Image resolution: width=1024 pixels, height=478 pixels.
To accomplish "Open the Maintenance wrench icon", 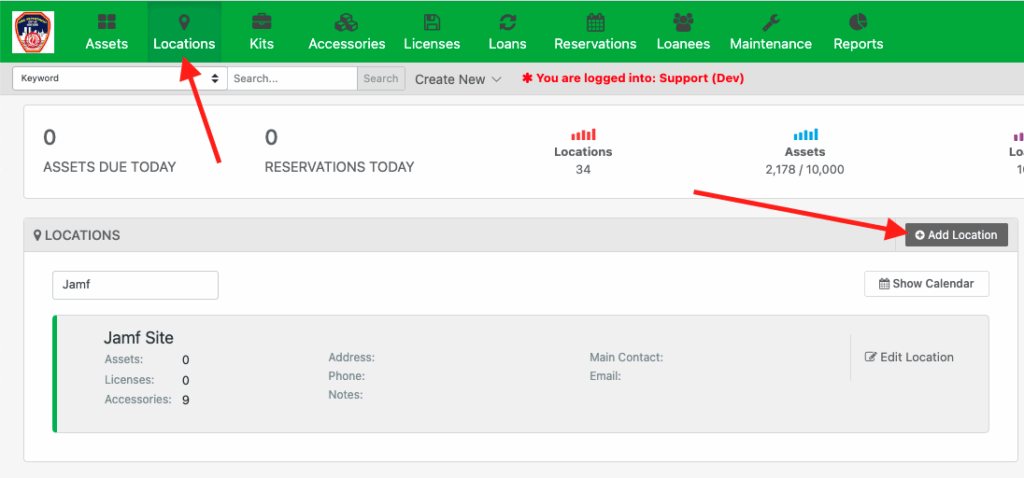I will point(771,22).
